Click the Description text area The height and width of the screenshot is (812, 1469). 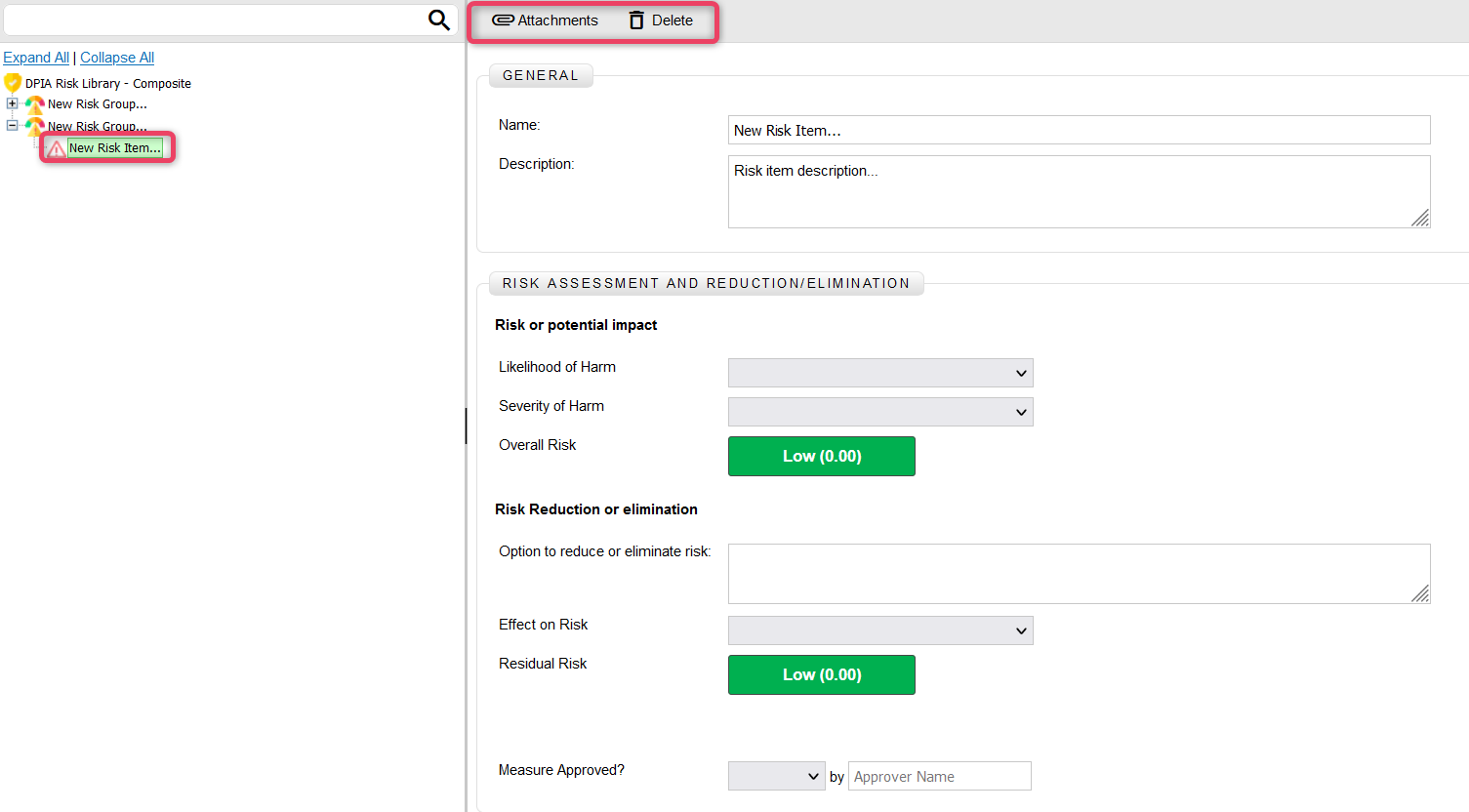point(1079,191)
